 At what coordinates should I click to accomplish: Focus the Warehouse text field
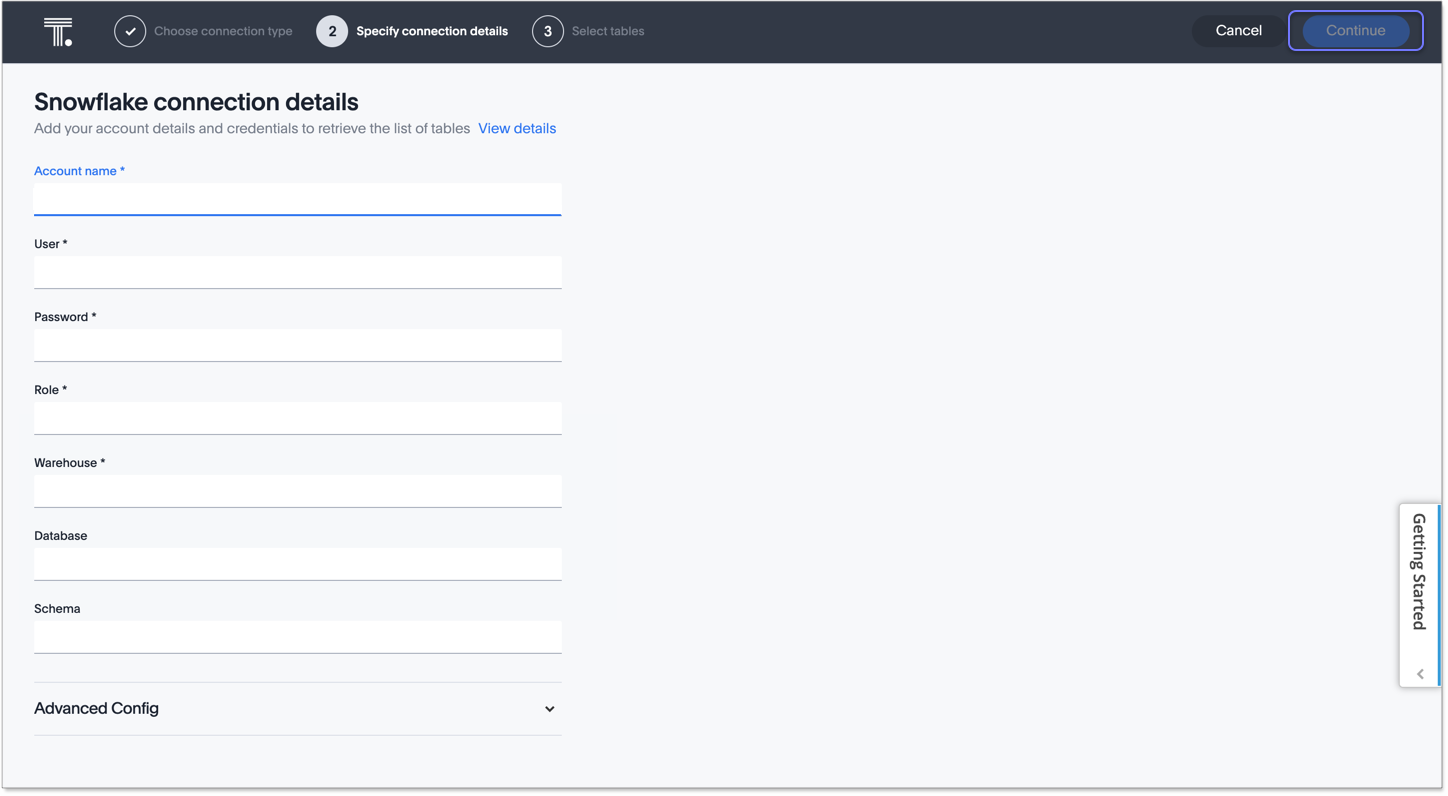point(297,491)
